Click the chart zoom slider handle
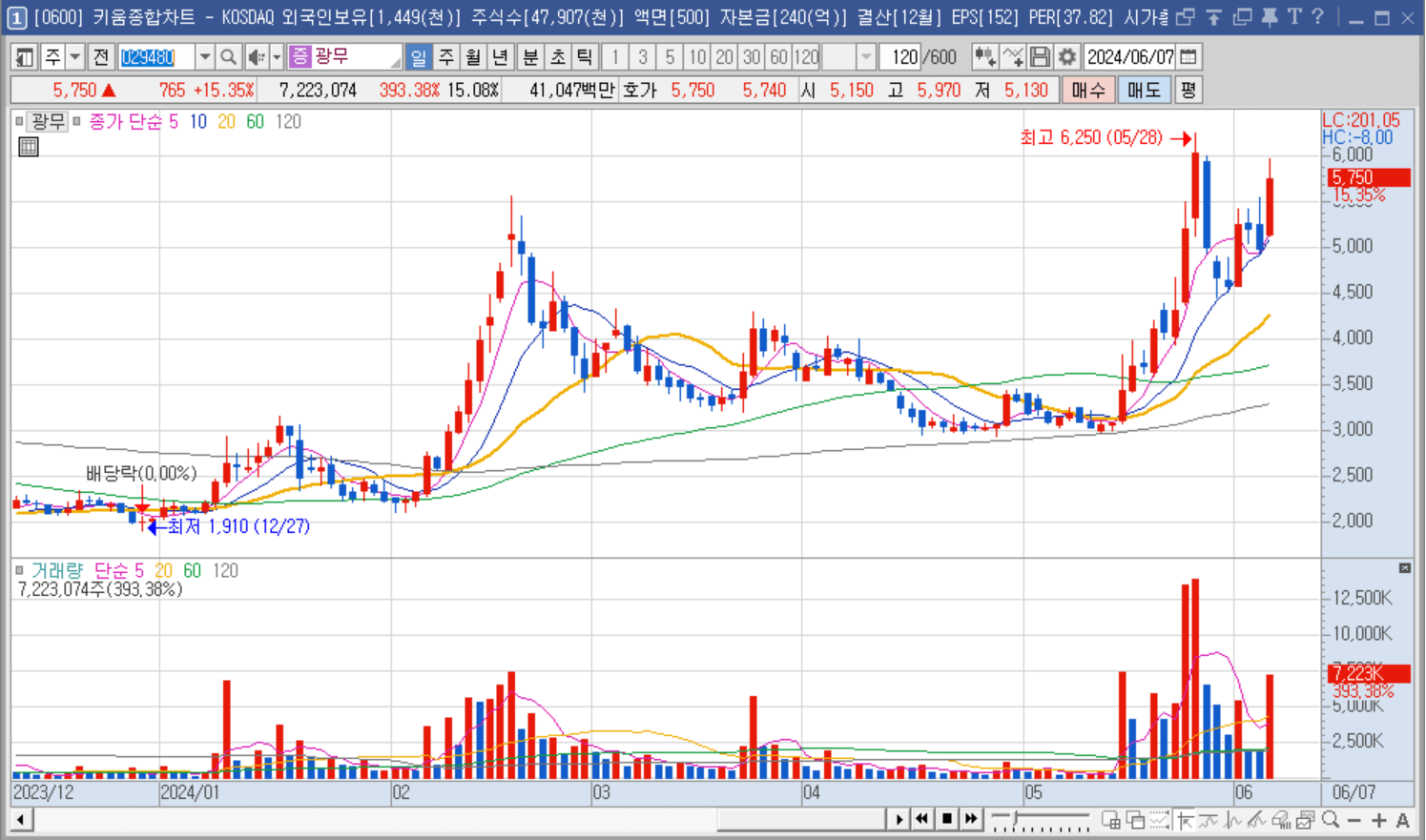Image resolution: width=1426 pixels, height=840 pixels. [1017, 819]
